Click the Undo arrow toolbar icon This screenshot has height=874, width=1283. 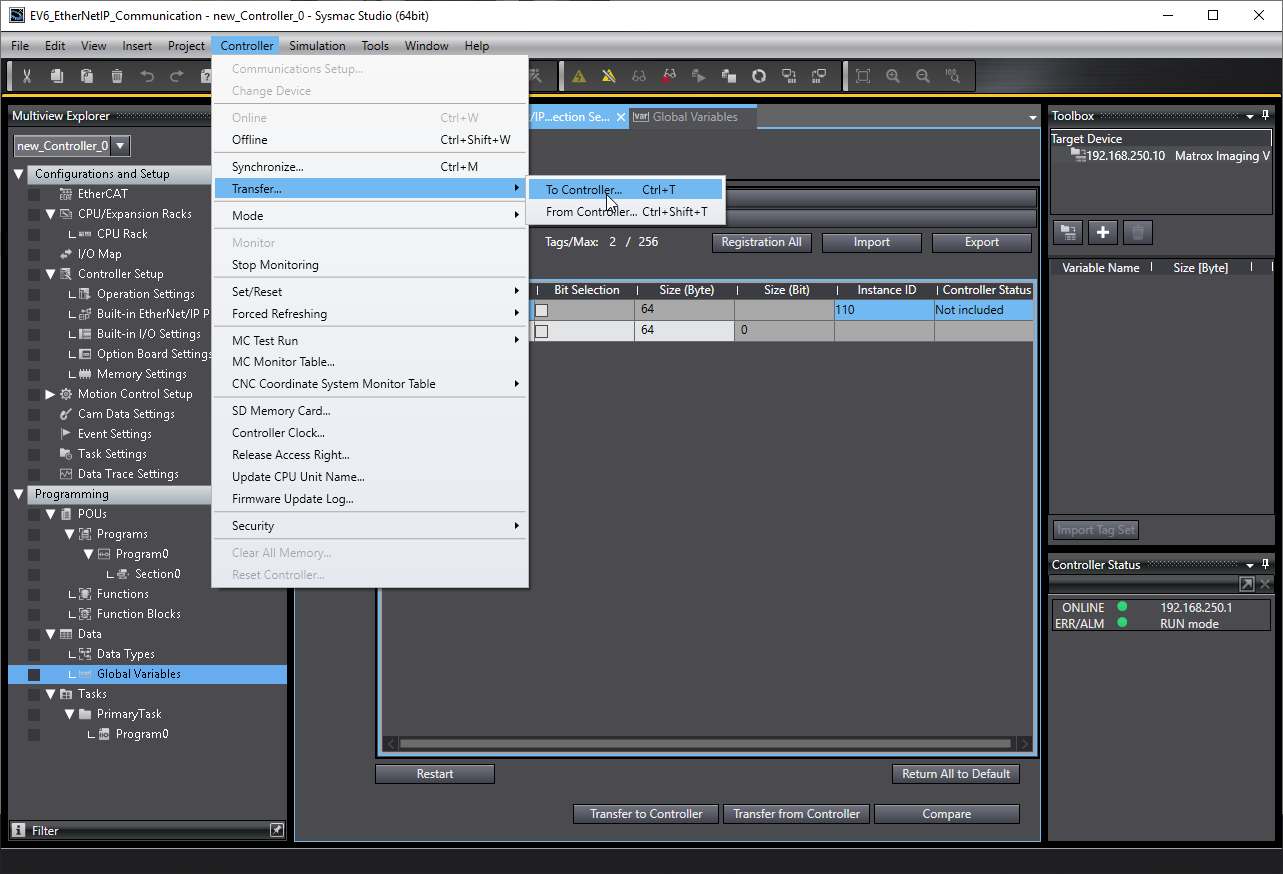[147, 76]
